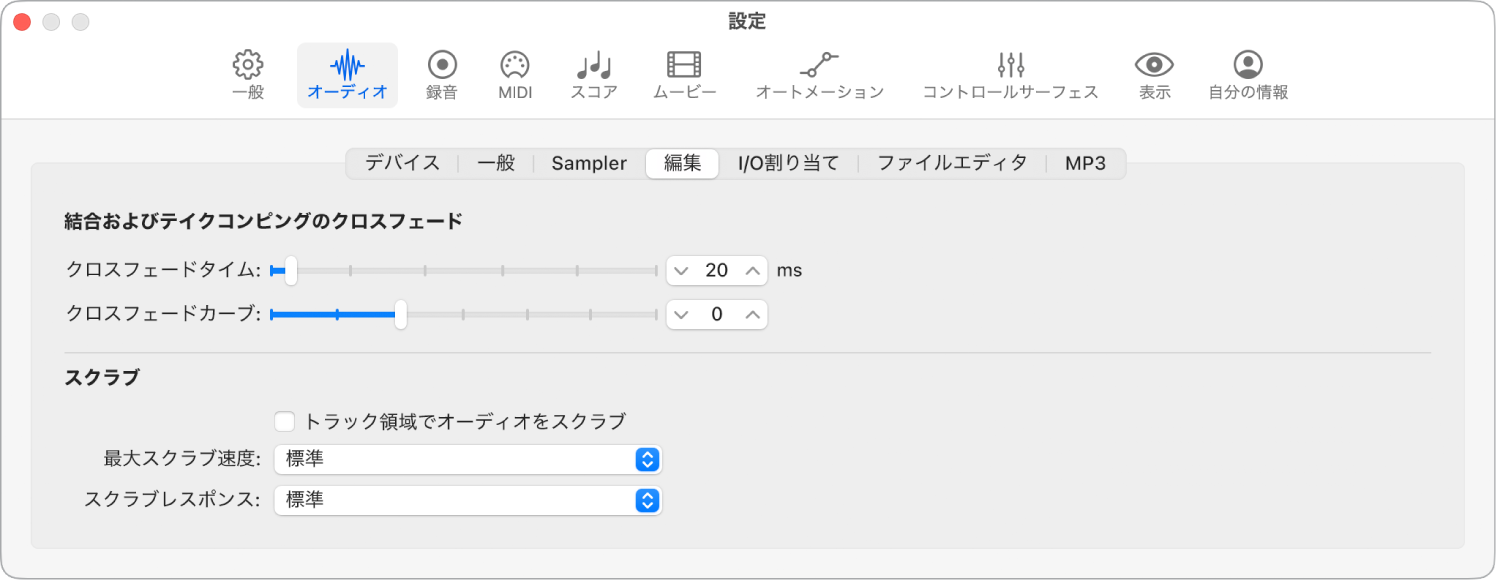Open the Sampler tab

pyautogui.click(x=588, y=162)
